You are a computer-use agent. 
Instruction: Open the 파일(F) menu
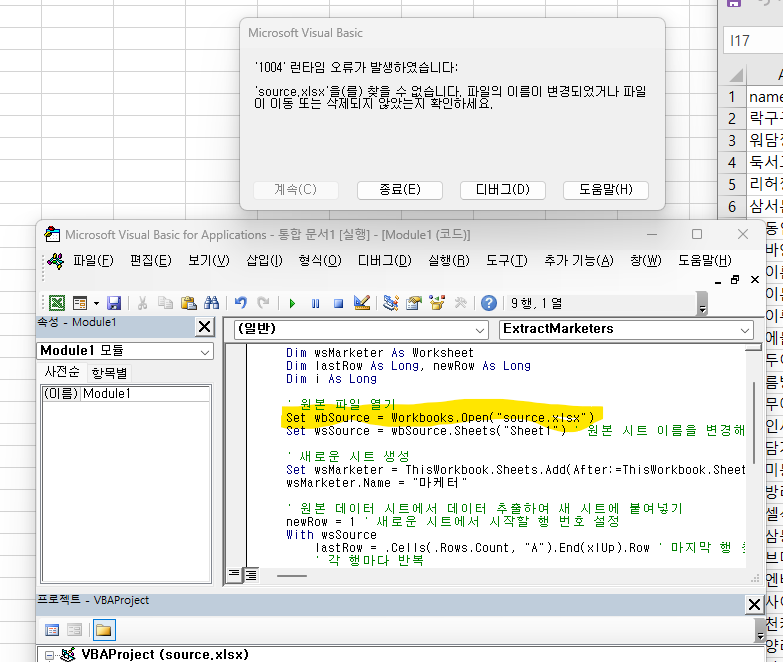pyautogui.click(x=93, y=260)
